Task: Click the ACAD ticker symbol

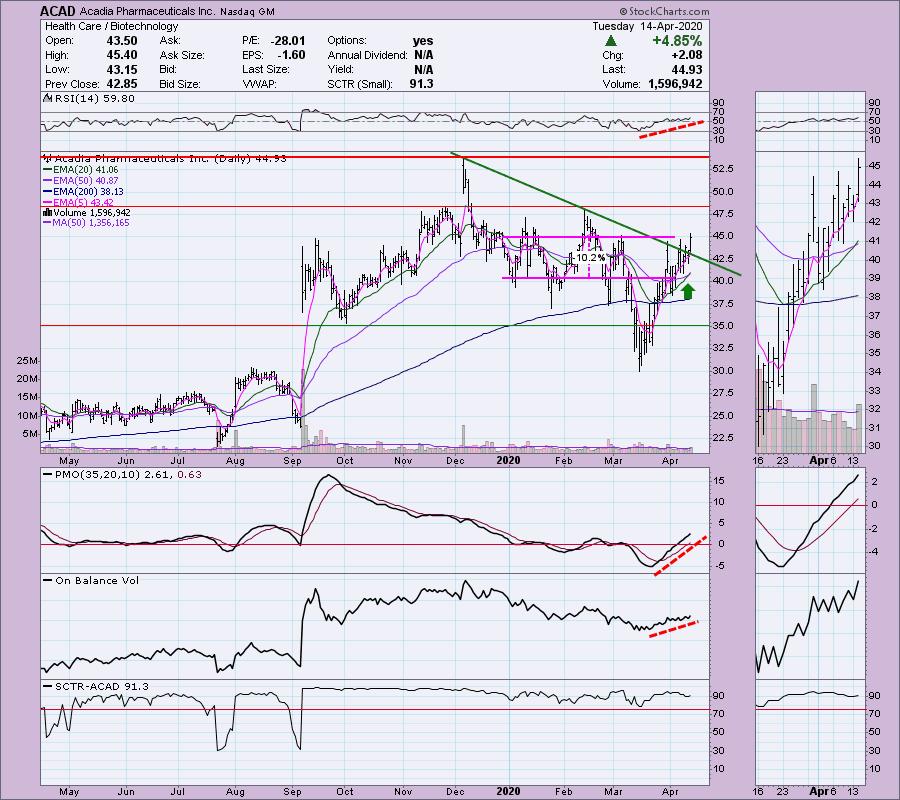Action: point(57,11)
